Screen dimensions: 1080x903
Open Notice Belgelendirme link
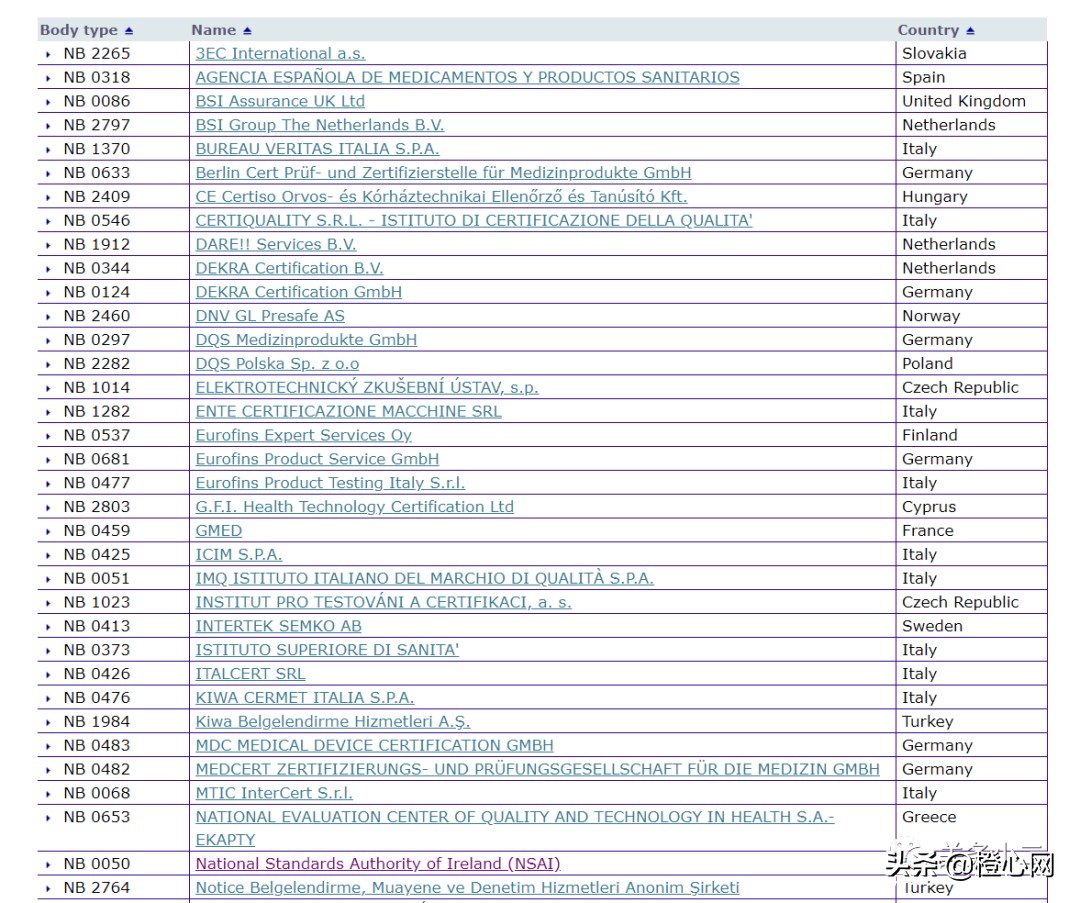tap(468, 889)
